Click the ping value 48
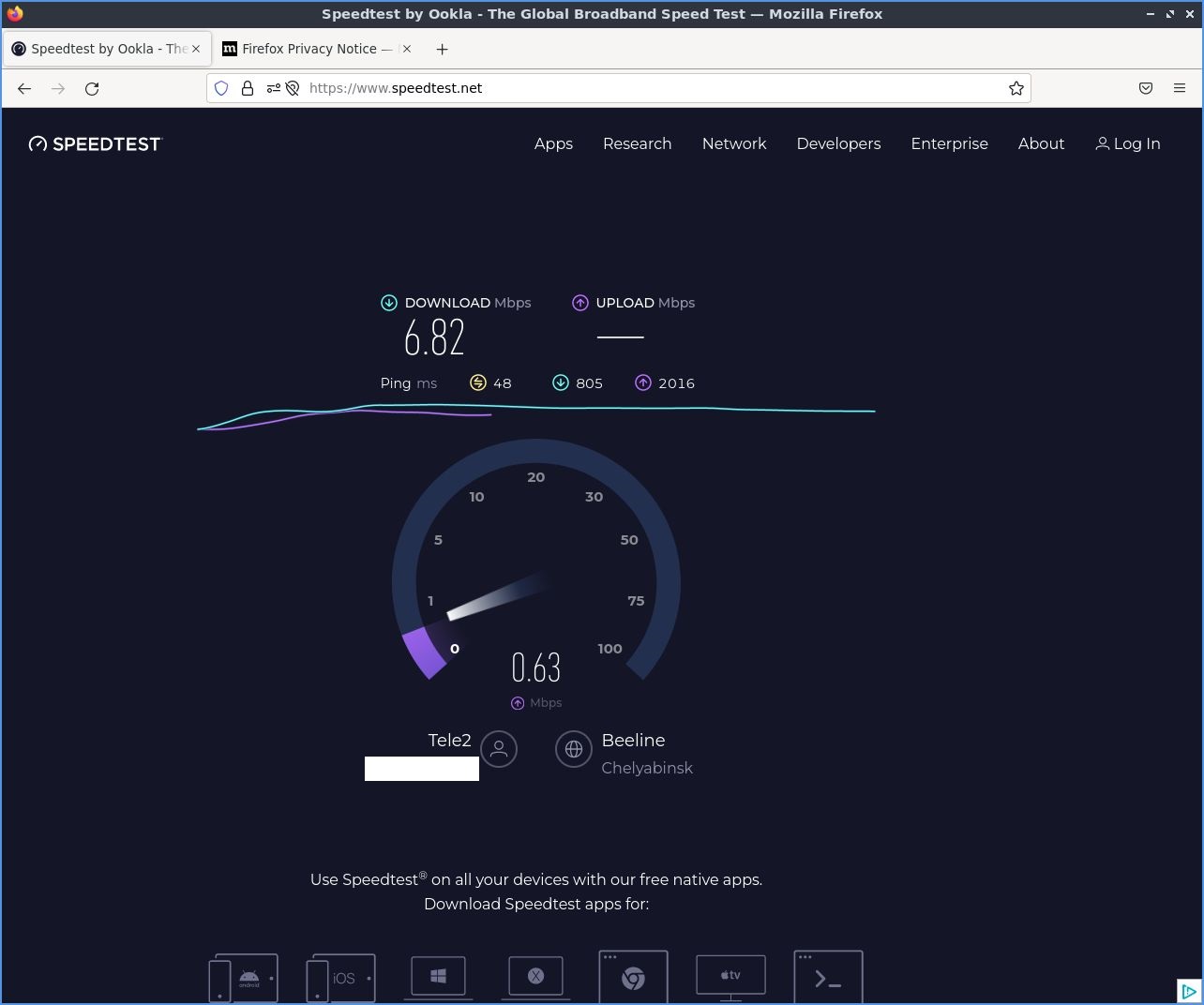Viewport: 1204px width, 1005px height. point(503,383)
